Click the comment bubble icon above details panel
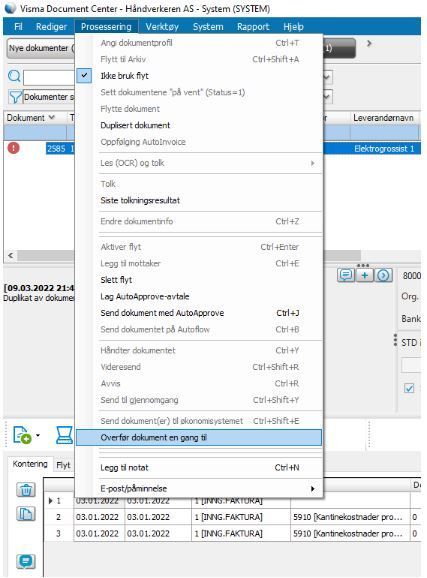Screen dimensions: 427x578 [x=346, y=275]
